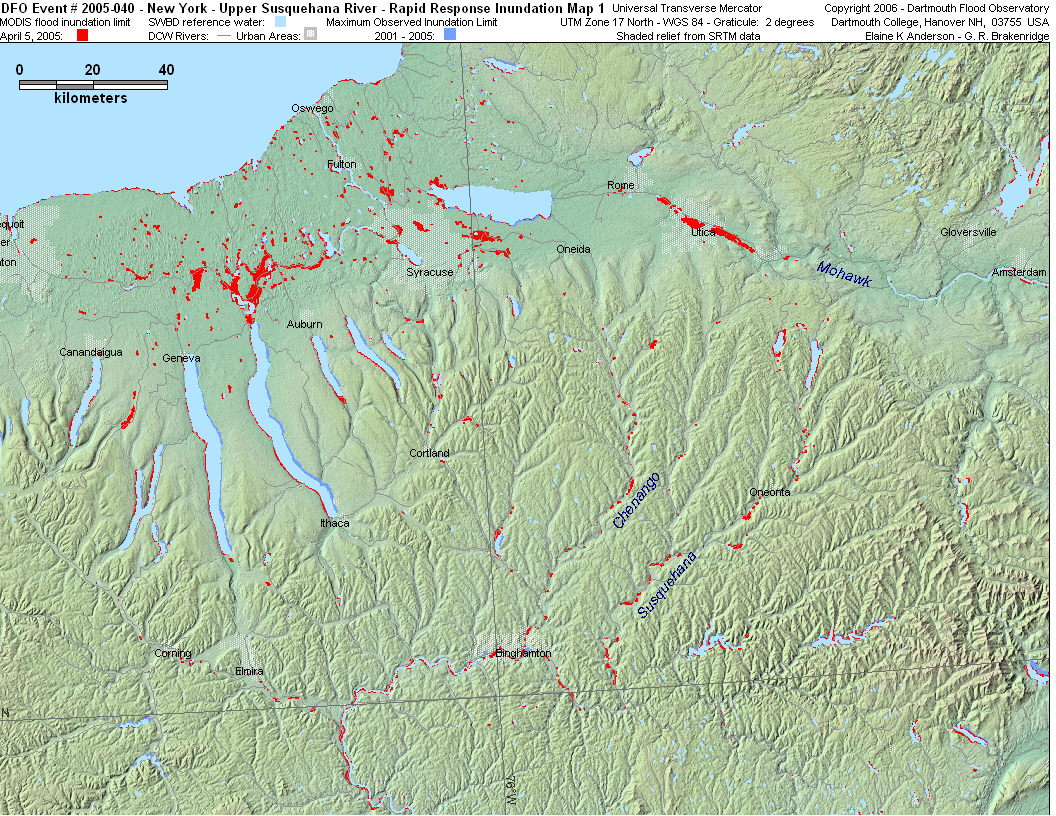This screenshot has width=1056, height=816.
Task: Select the Utica city label
Action: point(703,232)
